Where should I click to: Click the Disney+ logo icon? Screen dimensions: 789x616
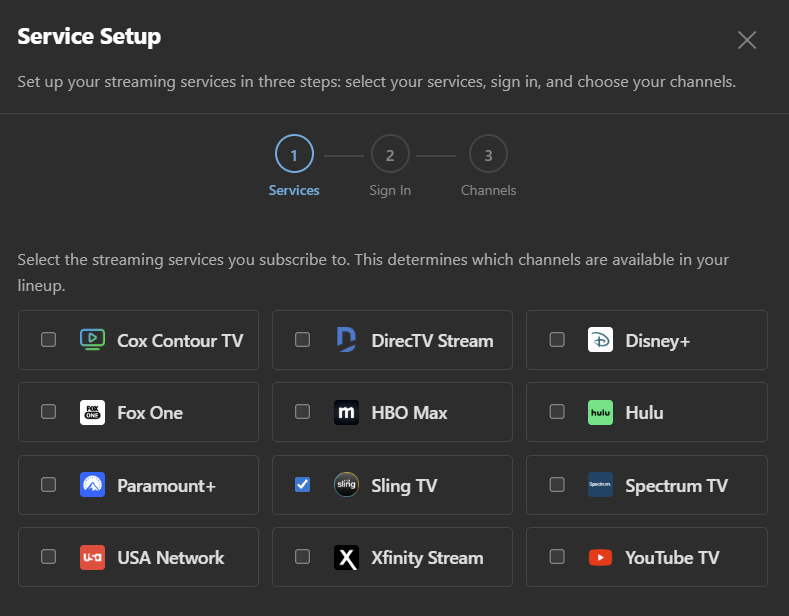[600, 340]
